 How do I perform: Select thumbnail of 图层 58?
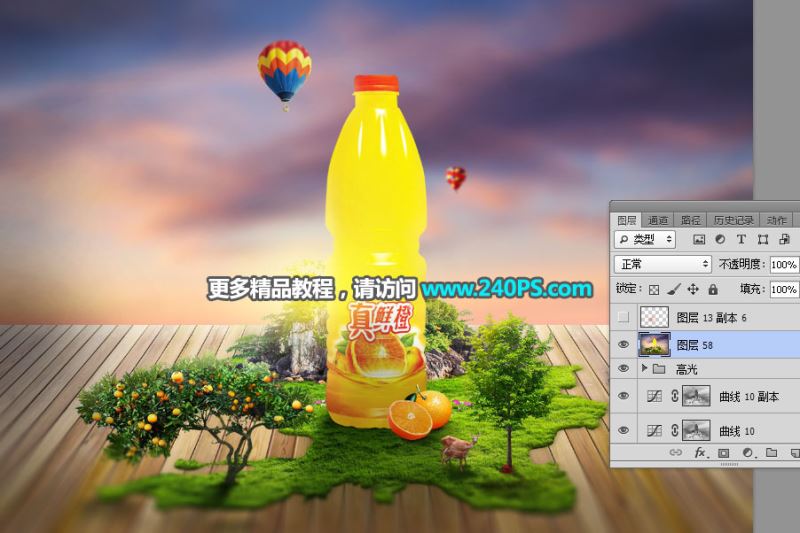click(x=654, y=344)
